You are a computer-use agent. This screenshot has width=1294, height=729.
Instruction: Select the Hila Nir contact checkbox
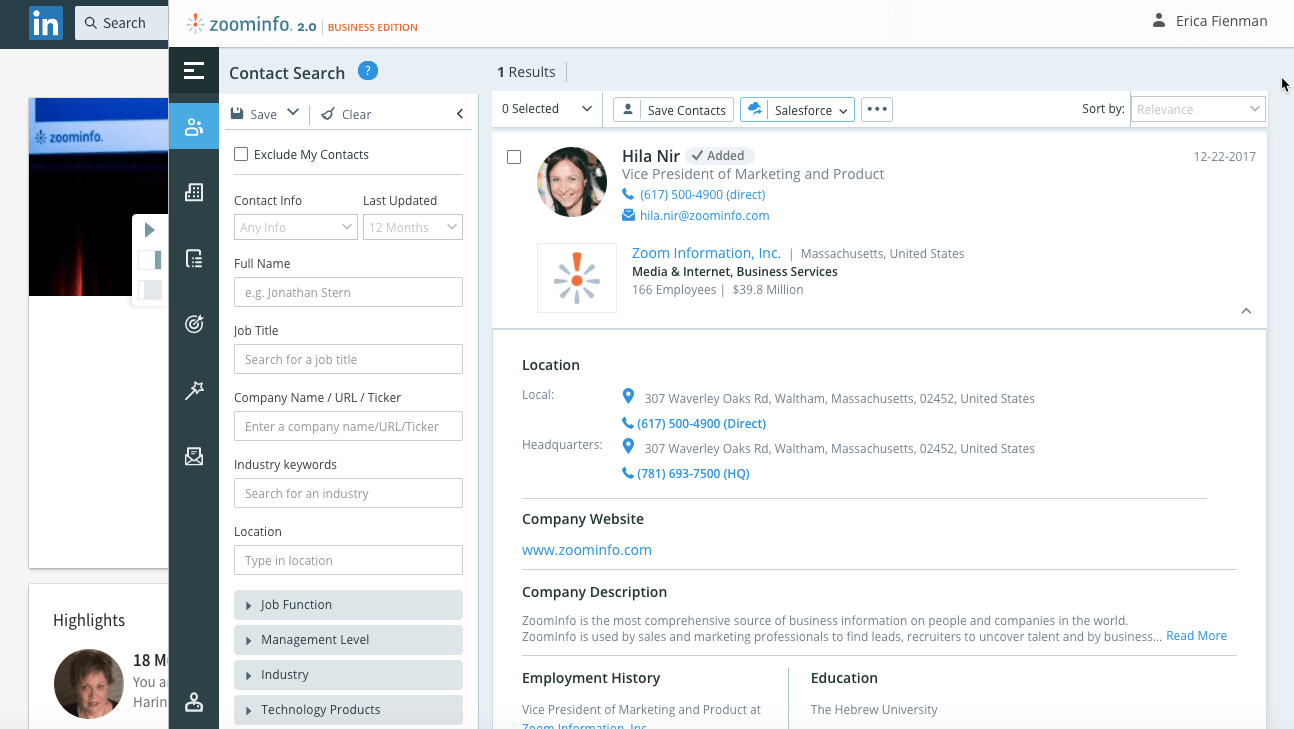tap(514, 157)
